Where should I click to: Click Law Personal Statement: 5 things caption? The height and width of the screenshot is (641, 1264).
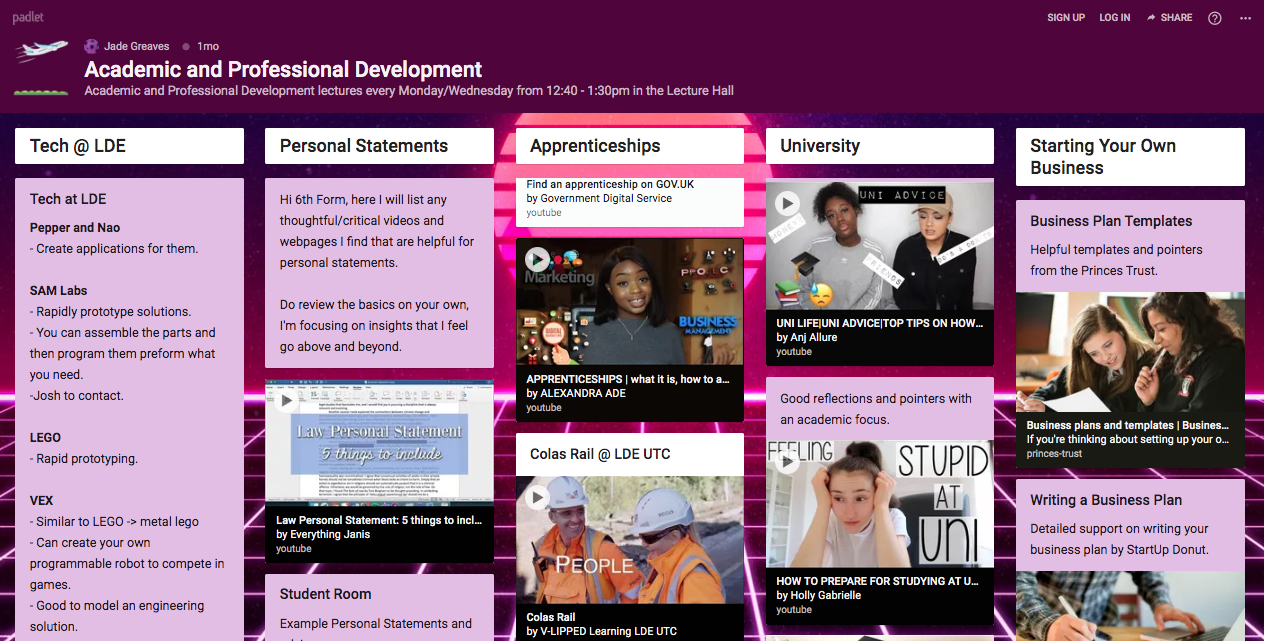pos(379,520)
